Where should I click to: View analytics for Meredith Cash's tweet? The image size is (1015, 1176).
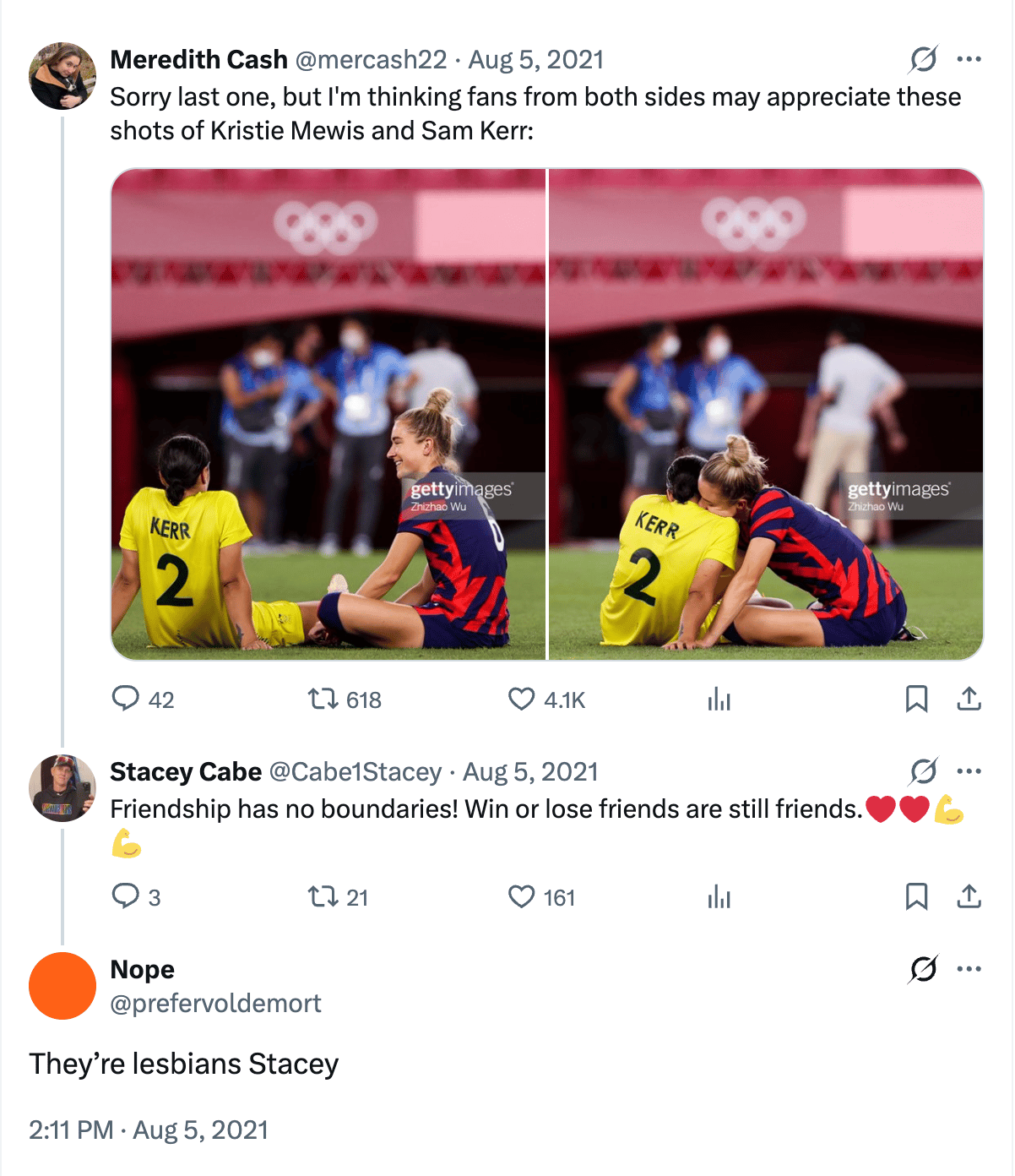point(719,699)
